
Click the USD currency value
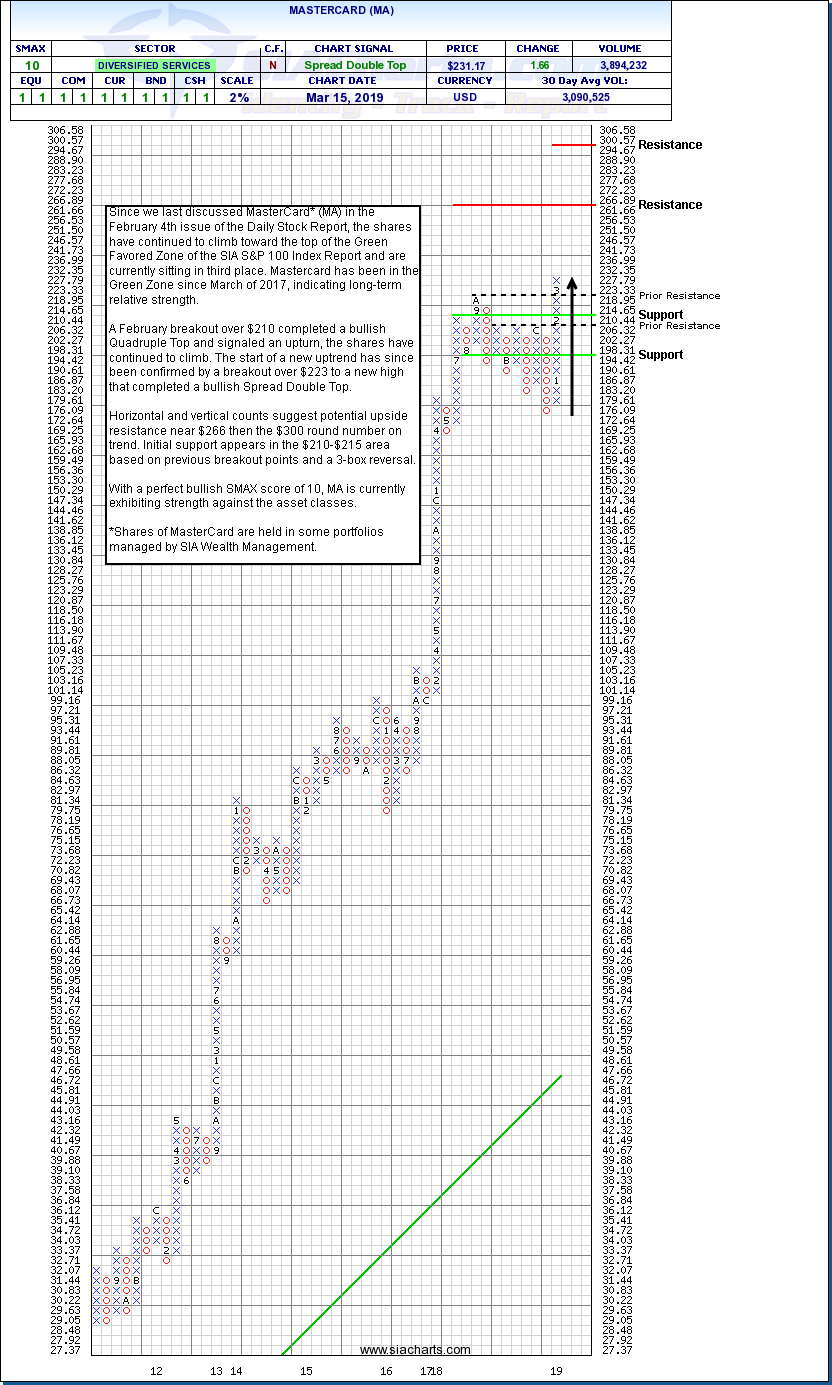(x=463, y=98)
